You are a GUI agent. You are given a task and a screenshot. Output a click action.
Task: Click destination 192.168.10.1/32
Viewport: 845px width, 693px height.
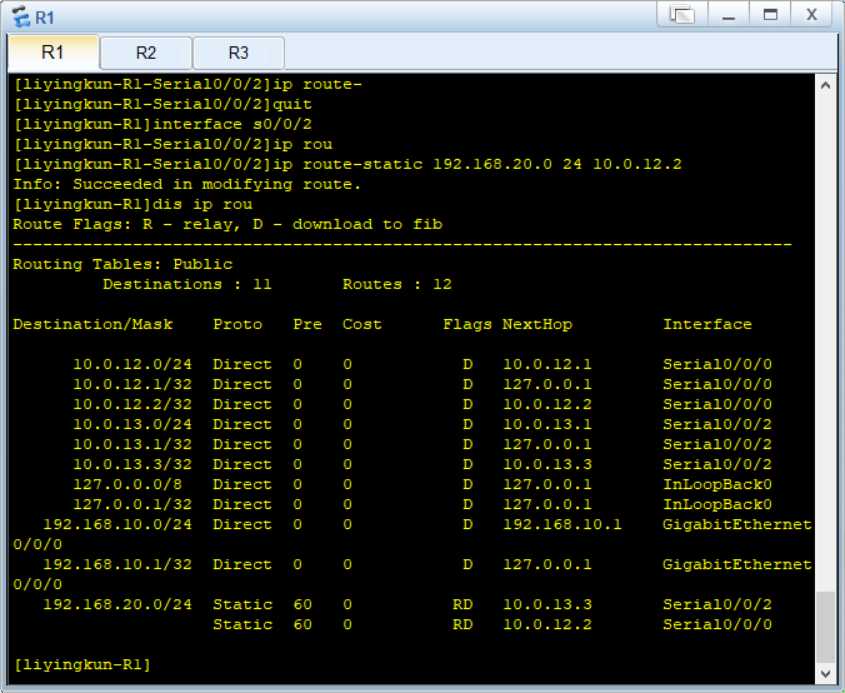point(117,564)
